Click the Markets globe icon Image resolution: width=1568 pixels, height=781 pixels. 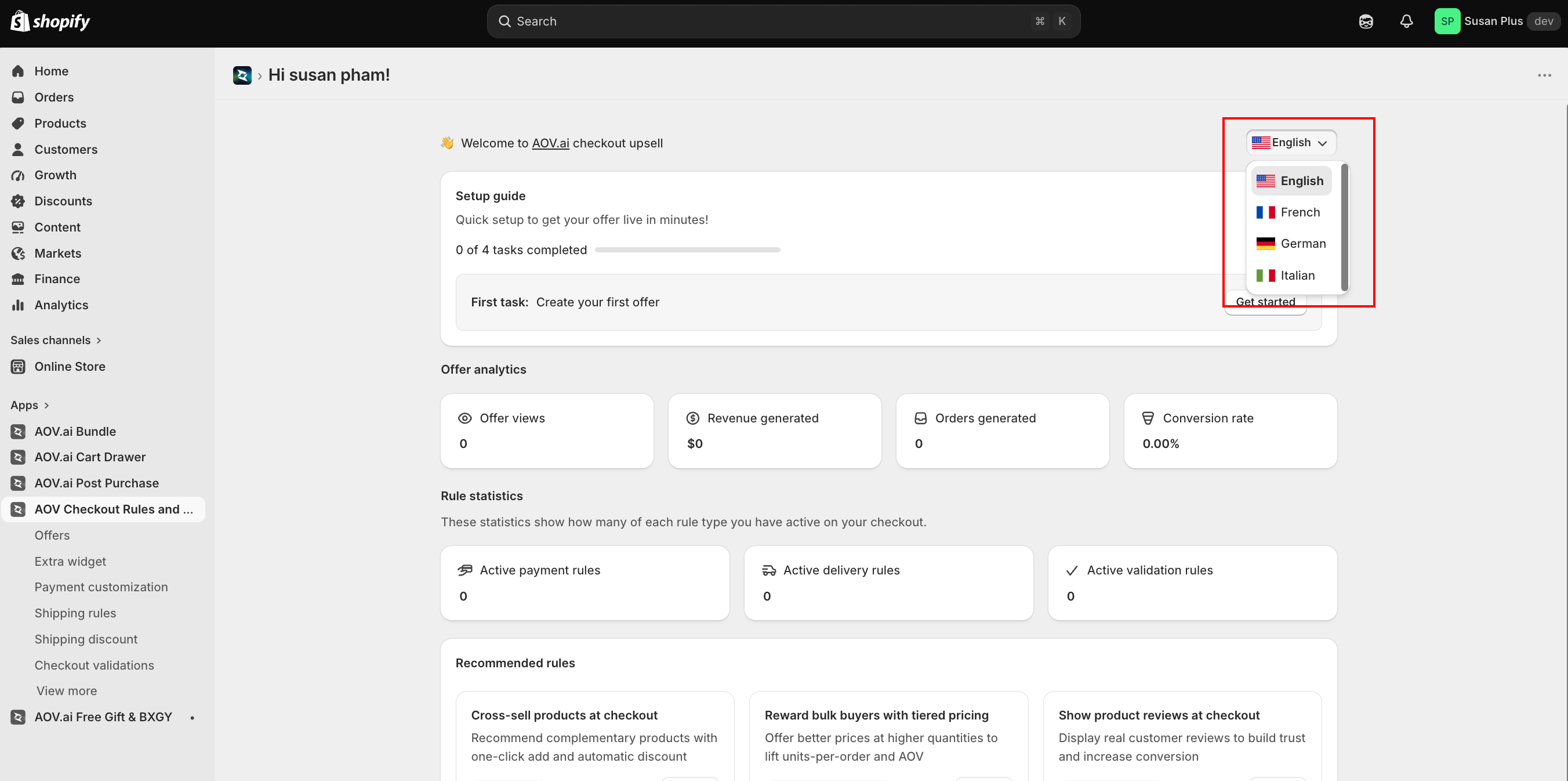click(18, 254)
